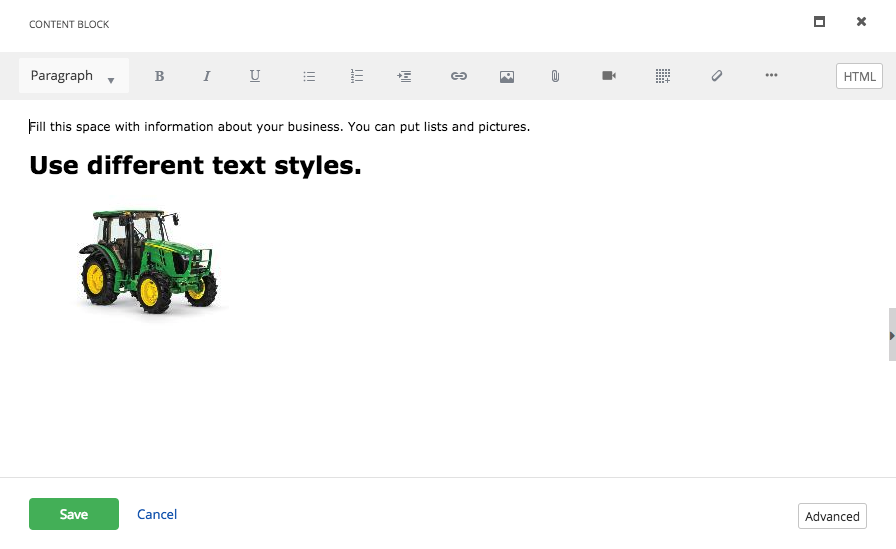Screen dimensions: 896x549
Task: Click the indent icon
Action: pyautogui.click(x=404, y=76)
